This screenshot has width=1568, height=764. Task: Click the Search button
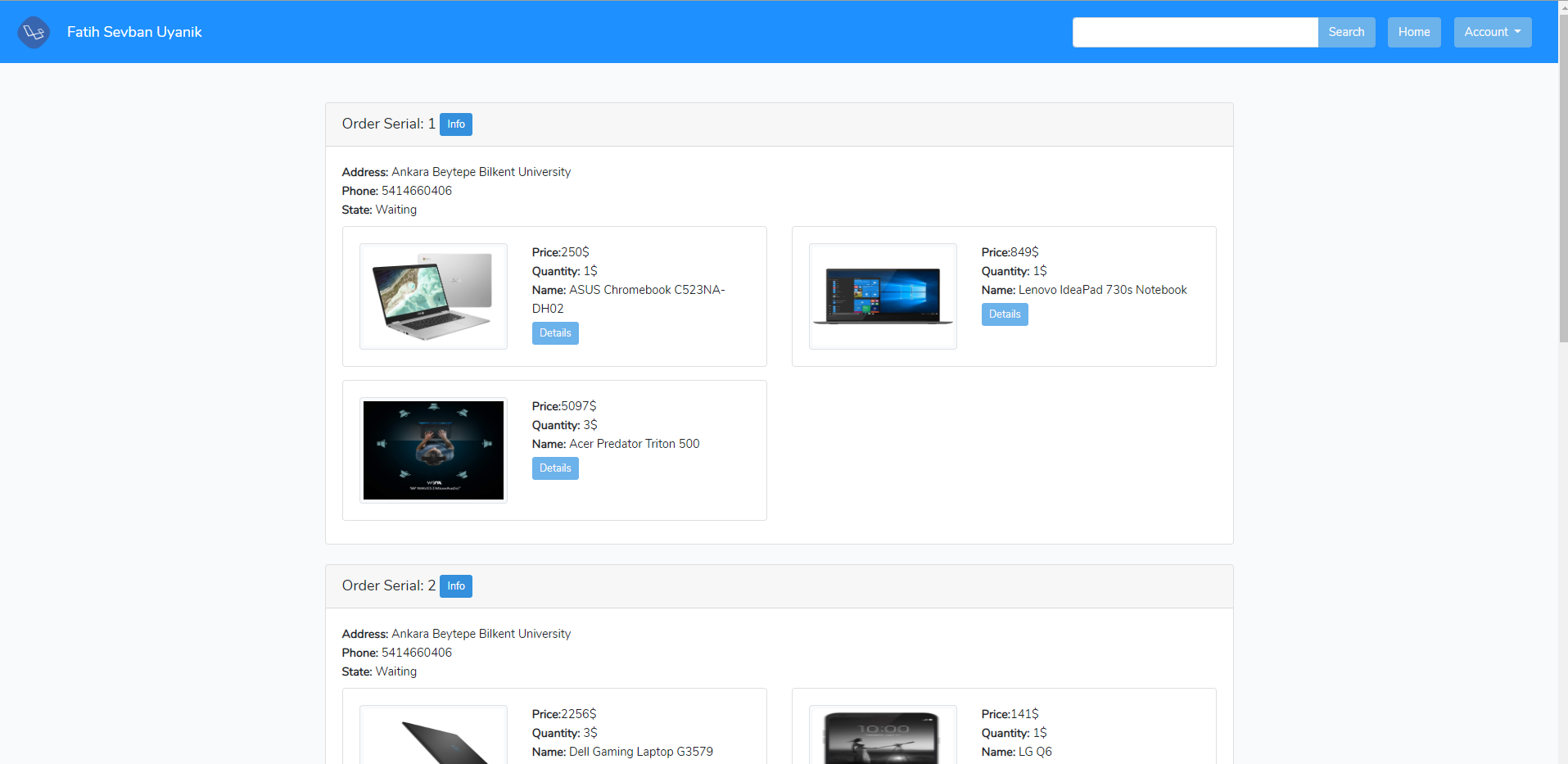(x=1346, y=32)
